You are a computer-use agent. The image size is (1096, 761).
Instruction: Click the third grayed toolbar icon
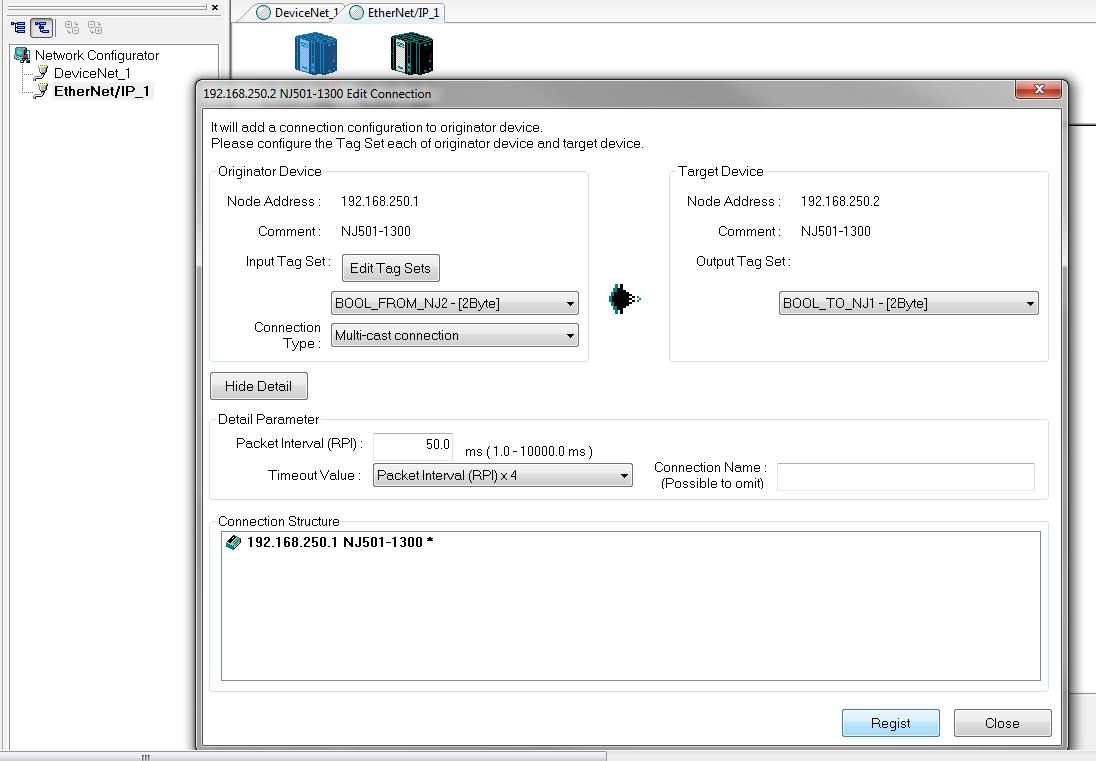click(71, 28)
